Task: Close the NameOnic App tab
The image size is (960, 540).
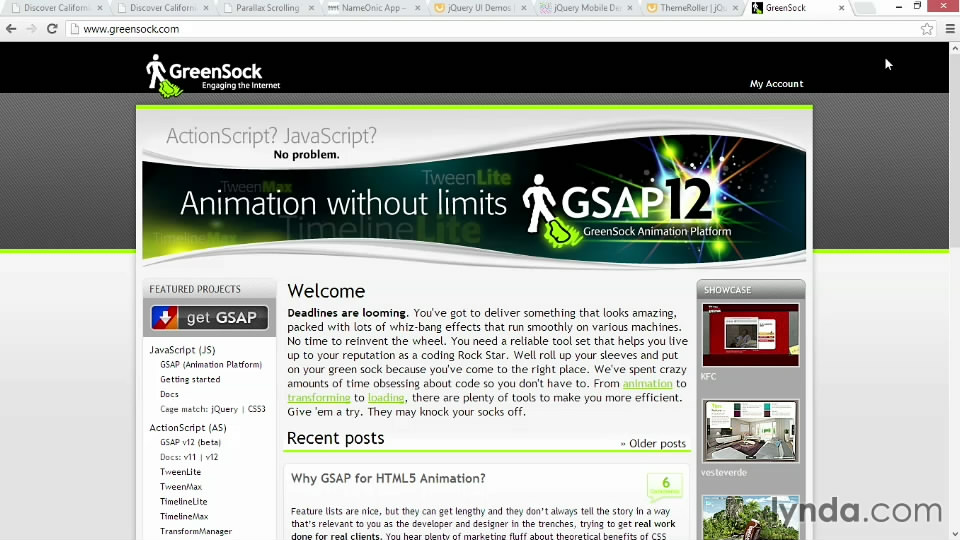Action: point(418,8)
